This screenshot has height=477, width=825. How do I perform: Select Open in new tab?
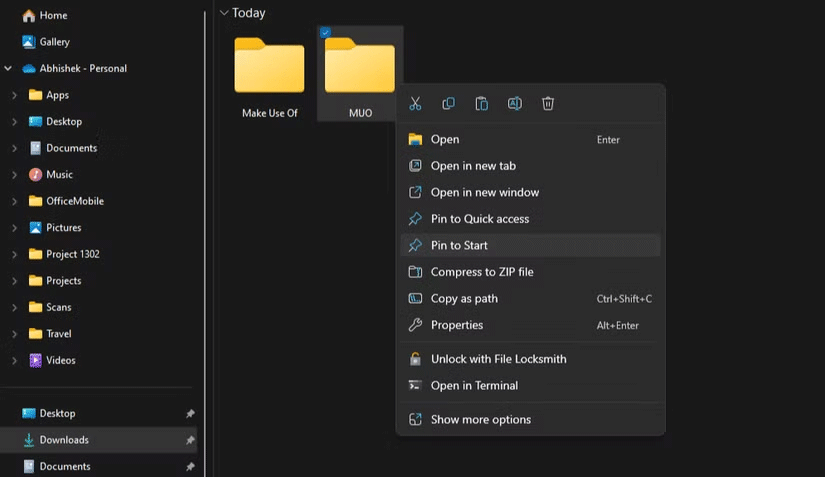473,166
